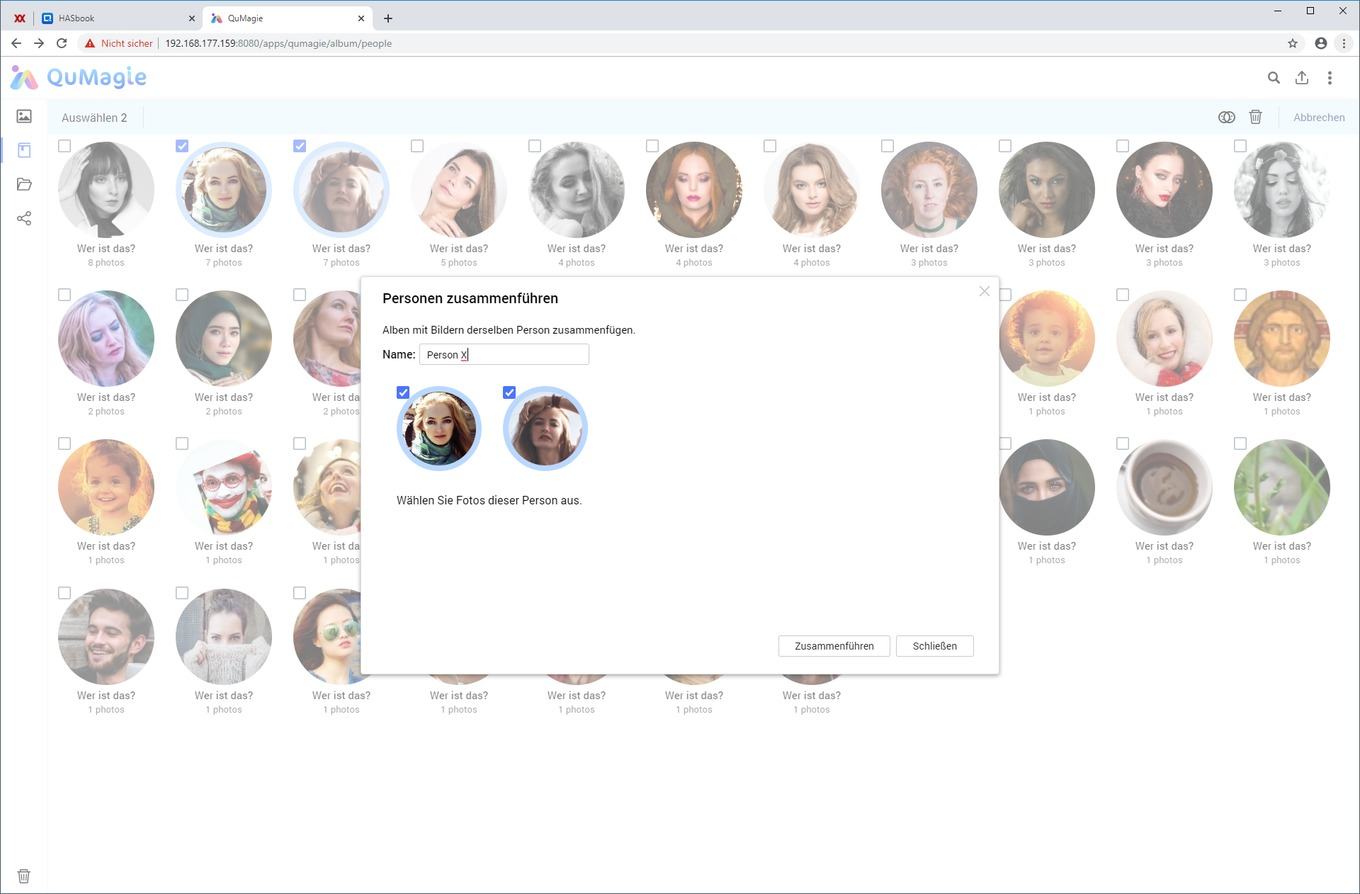The image size is (1360, 894).
Task: Click the QuMagie logo
Action: [x=78, y=77]
